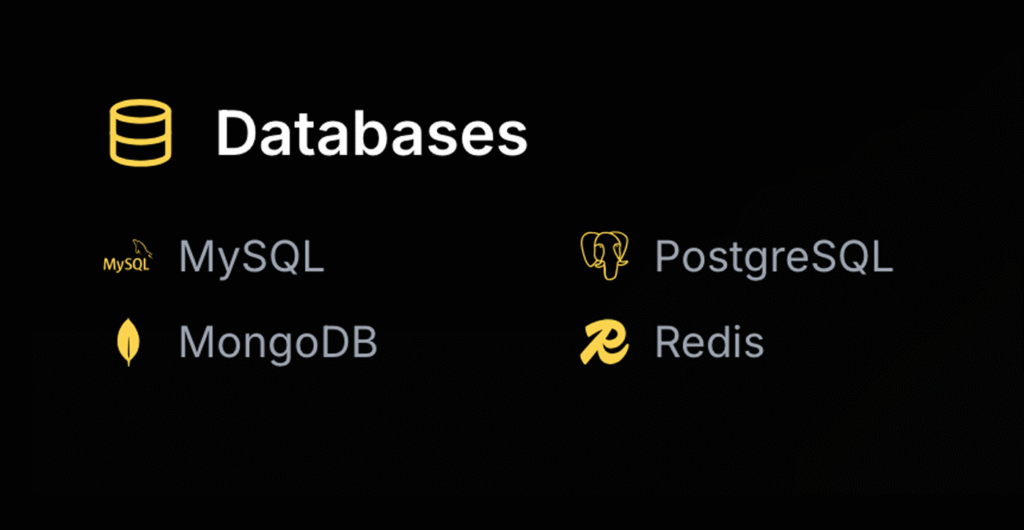Tap the elephant head outline logo
The image size is (1024, 530).
[604, 256]
